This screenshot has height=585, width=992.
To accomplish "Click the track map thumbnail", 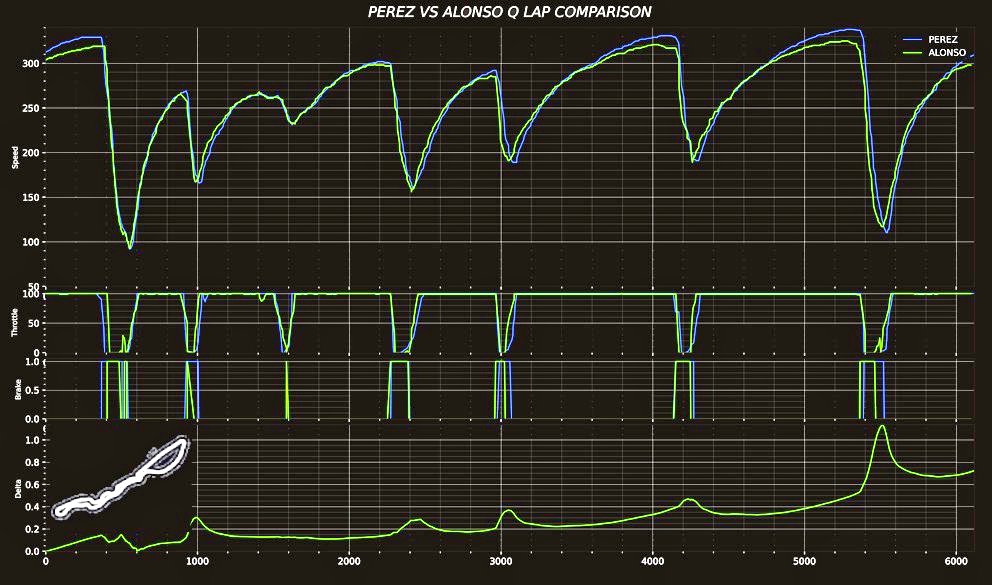I will [120, 479].
